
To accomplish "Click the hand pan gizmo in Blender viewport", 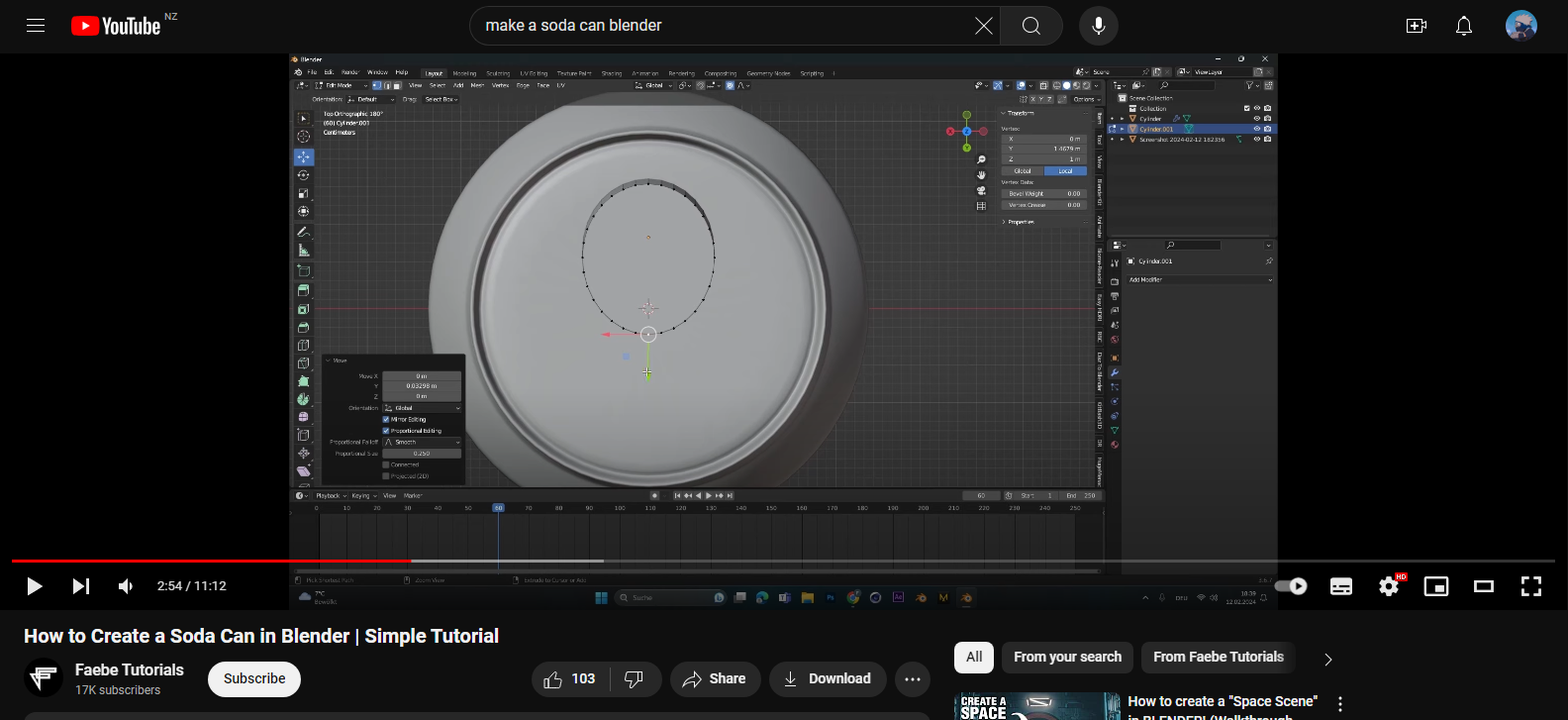I will click(981, 175).
